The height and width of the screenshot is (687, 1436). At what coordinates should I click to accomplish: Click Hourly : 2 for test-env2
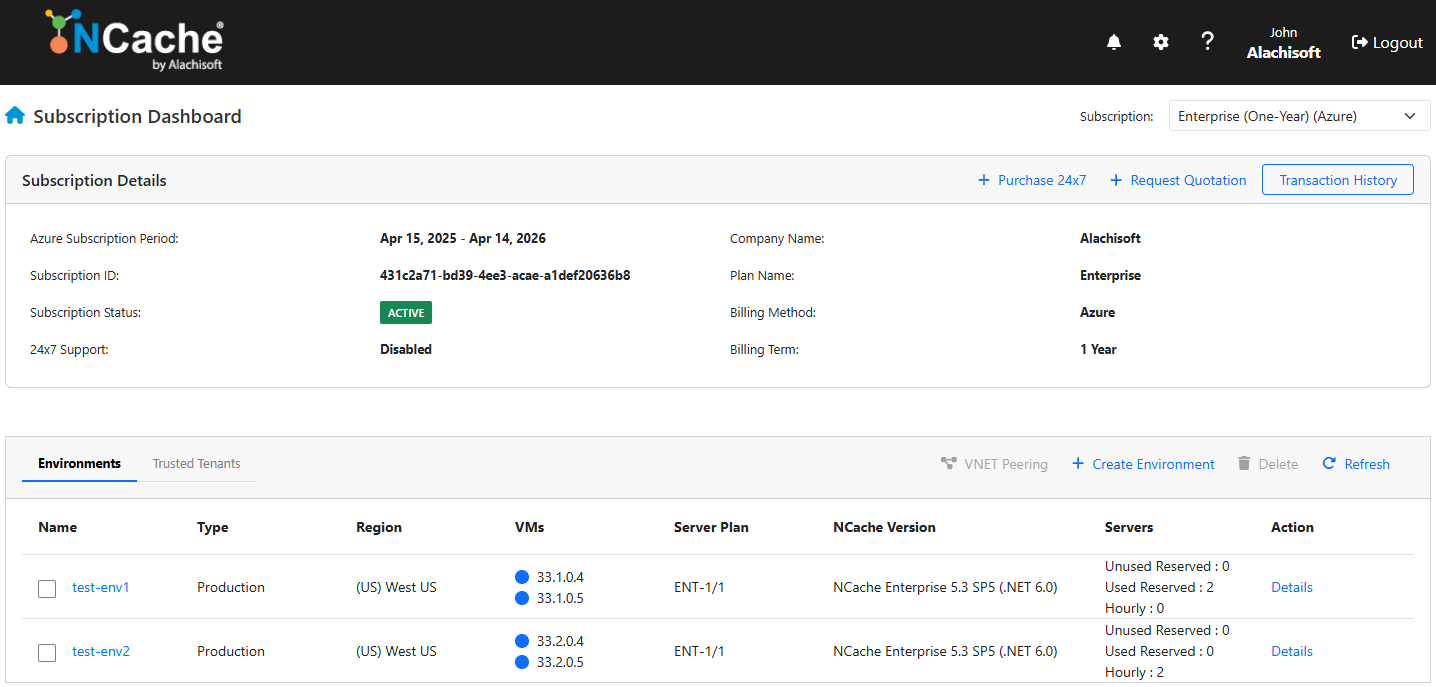(1134, 672)
